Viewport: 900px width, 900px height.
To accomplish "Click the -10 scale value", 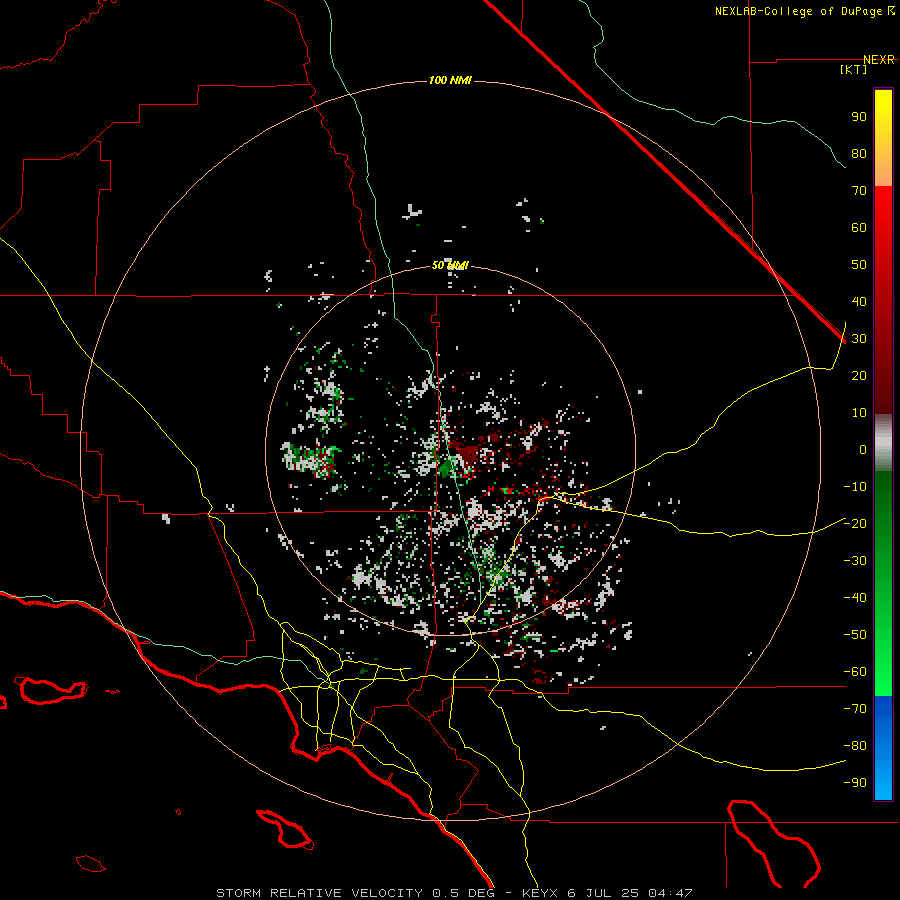I will (855, 487).
